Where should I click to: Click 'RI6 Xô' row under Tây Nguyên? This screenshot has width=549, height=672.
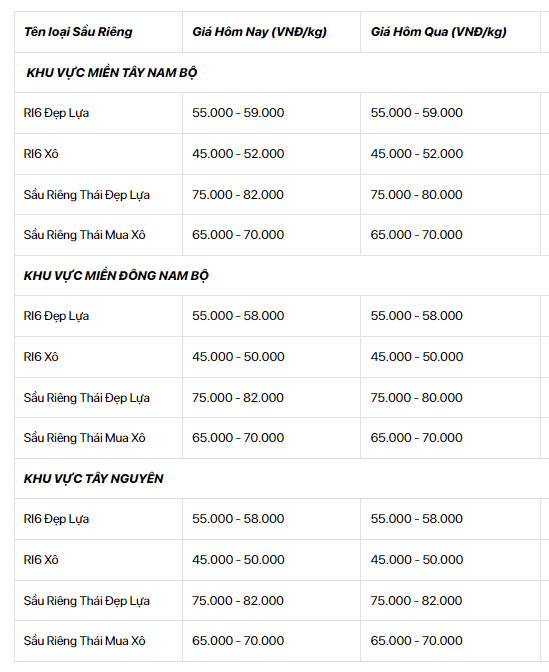41,560
